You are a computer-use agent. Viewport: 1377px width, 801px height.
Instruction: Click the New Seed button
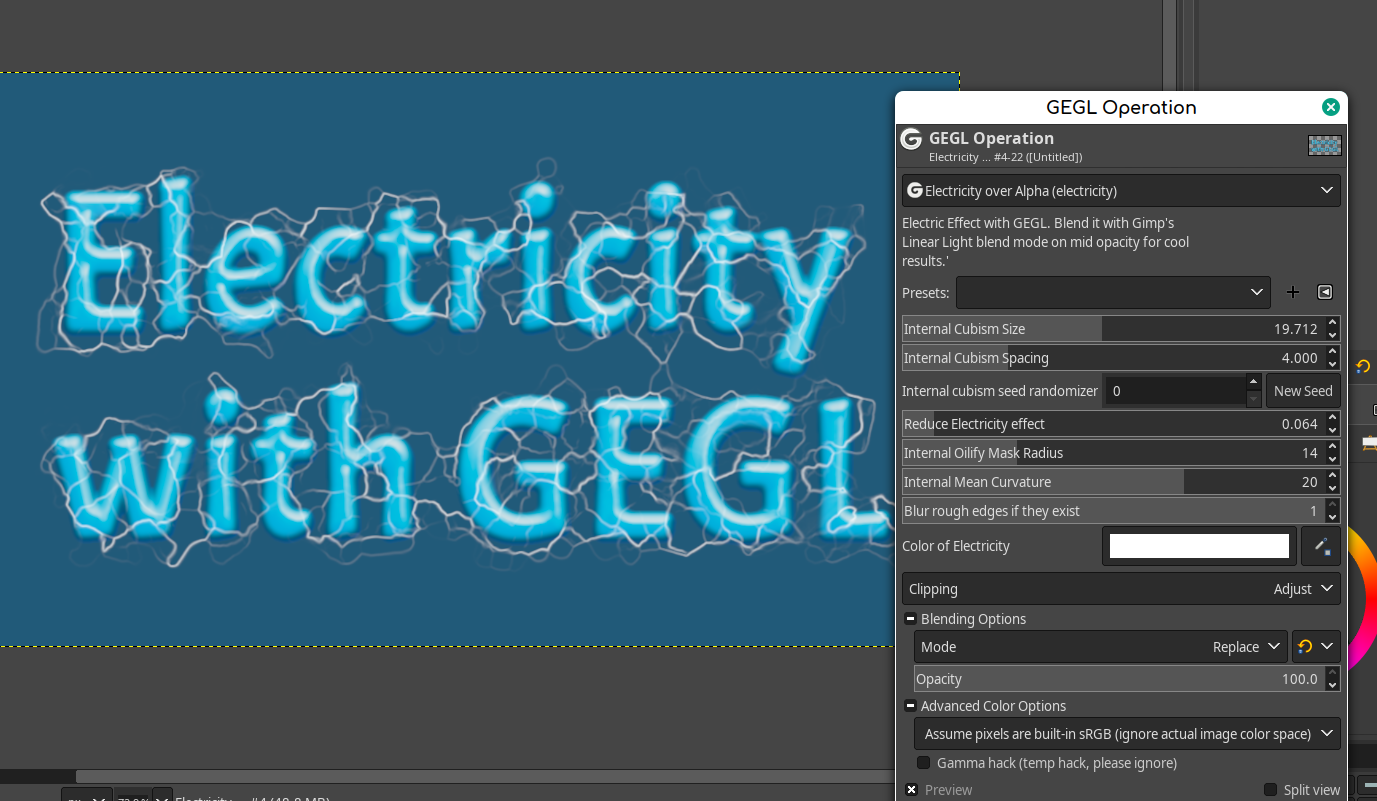[x=1303, y=391]
